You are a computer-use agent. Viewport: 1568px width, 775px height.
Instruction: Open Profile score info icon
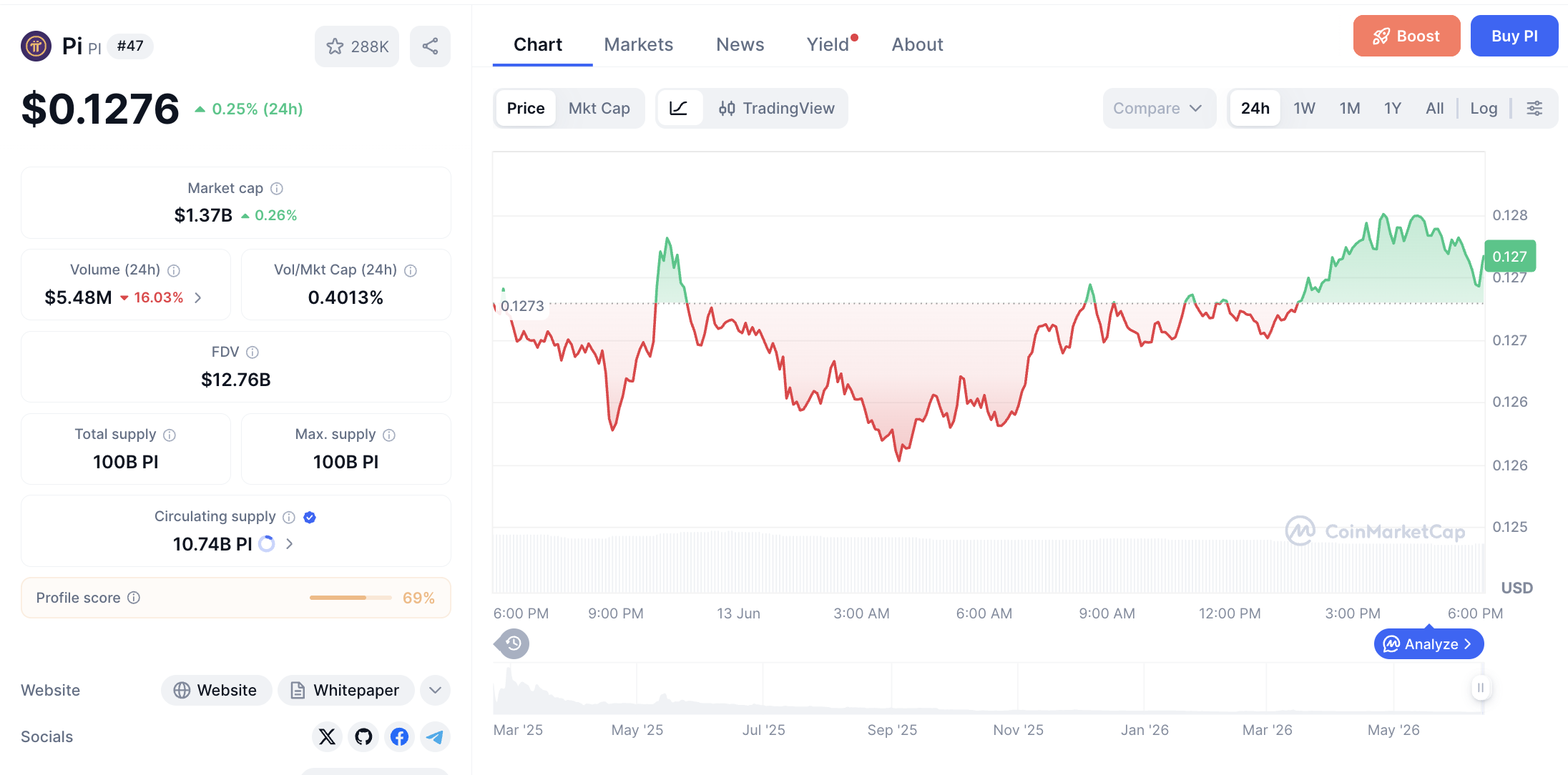click(x=134, y=598)
